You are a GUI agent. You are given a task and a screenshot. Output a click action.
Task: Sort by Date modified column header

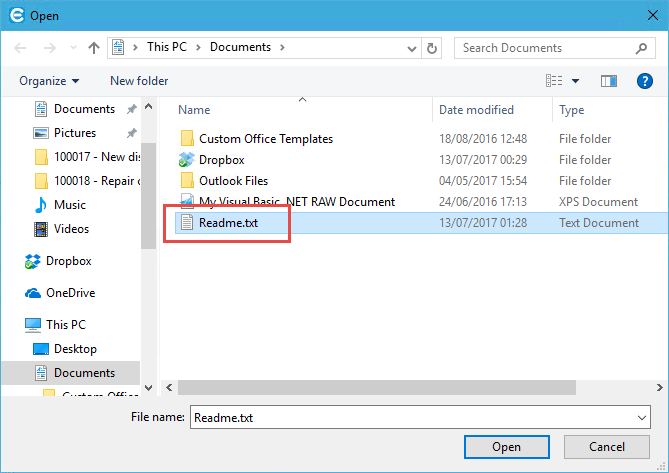(x=476, y=110)
